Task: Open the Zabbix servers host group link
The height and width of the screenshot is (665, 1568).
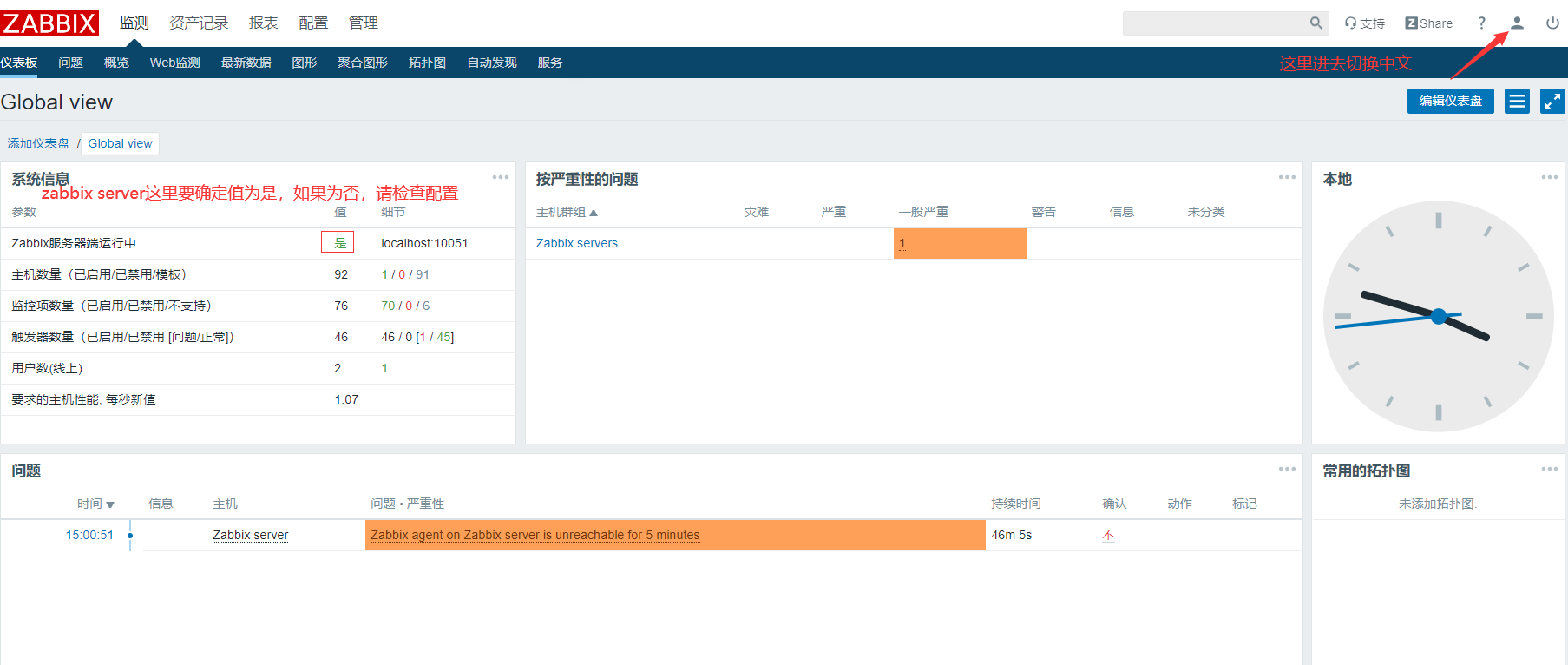Action: point(577,243)
